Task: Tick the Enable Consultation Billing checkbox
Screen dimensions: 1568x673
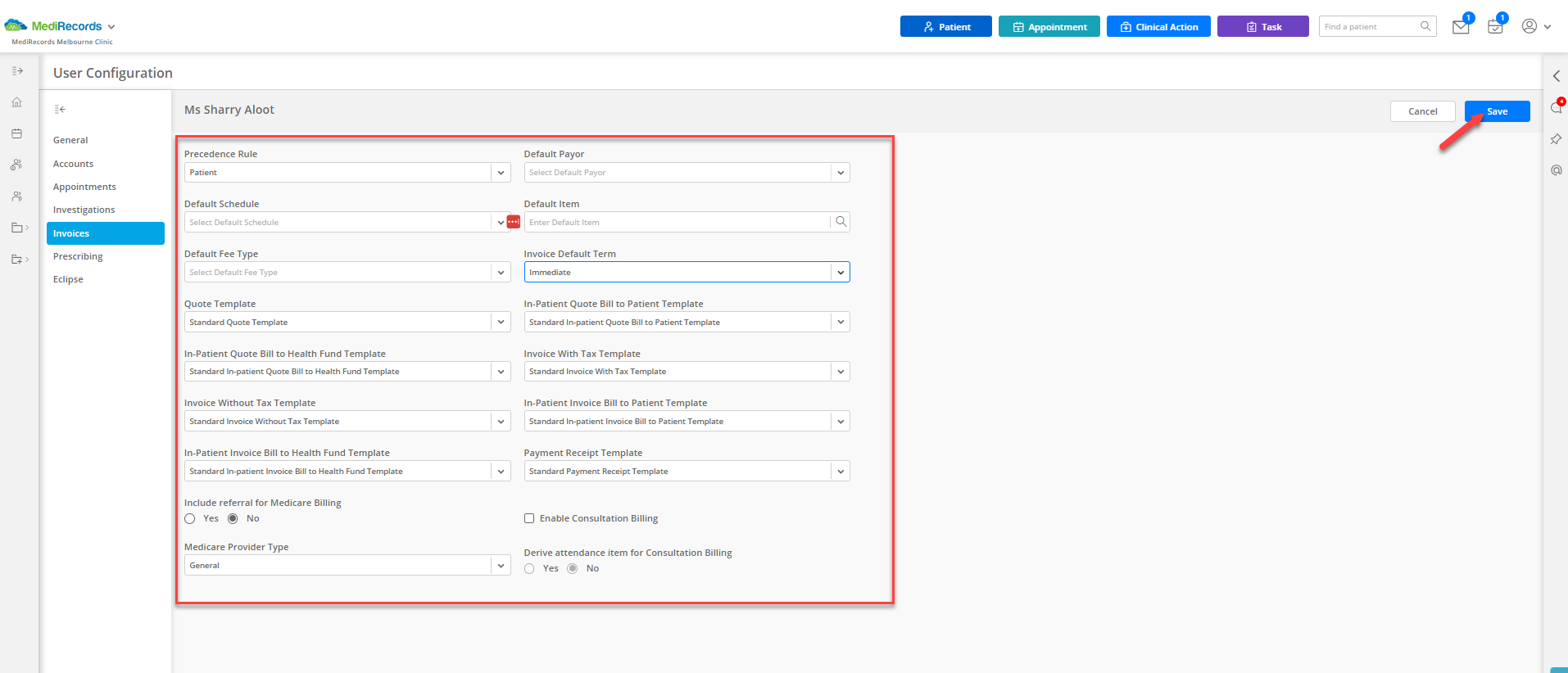Action: (529, 518)
